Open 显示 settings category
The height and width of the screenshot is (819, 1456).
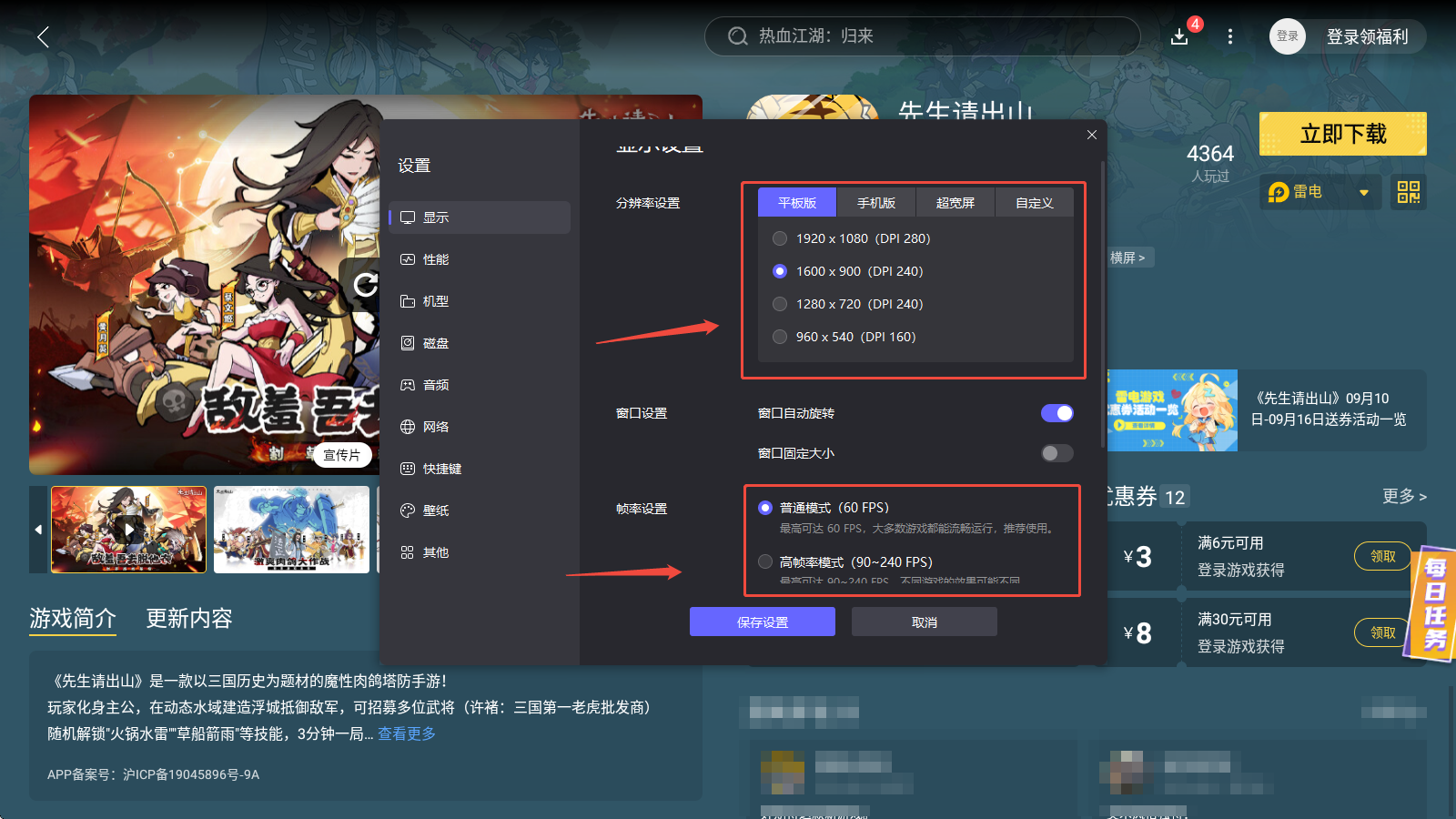click(480, 217)
